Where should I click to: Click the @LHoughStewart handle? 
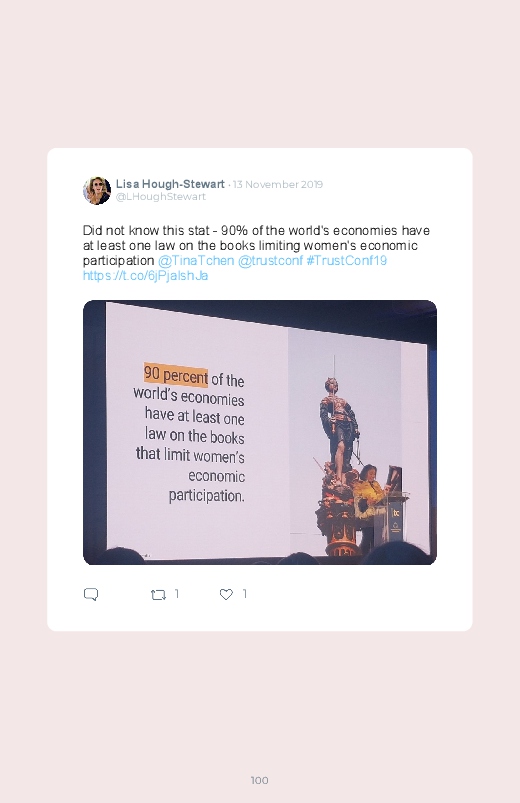click(x=160, y=197)
